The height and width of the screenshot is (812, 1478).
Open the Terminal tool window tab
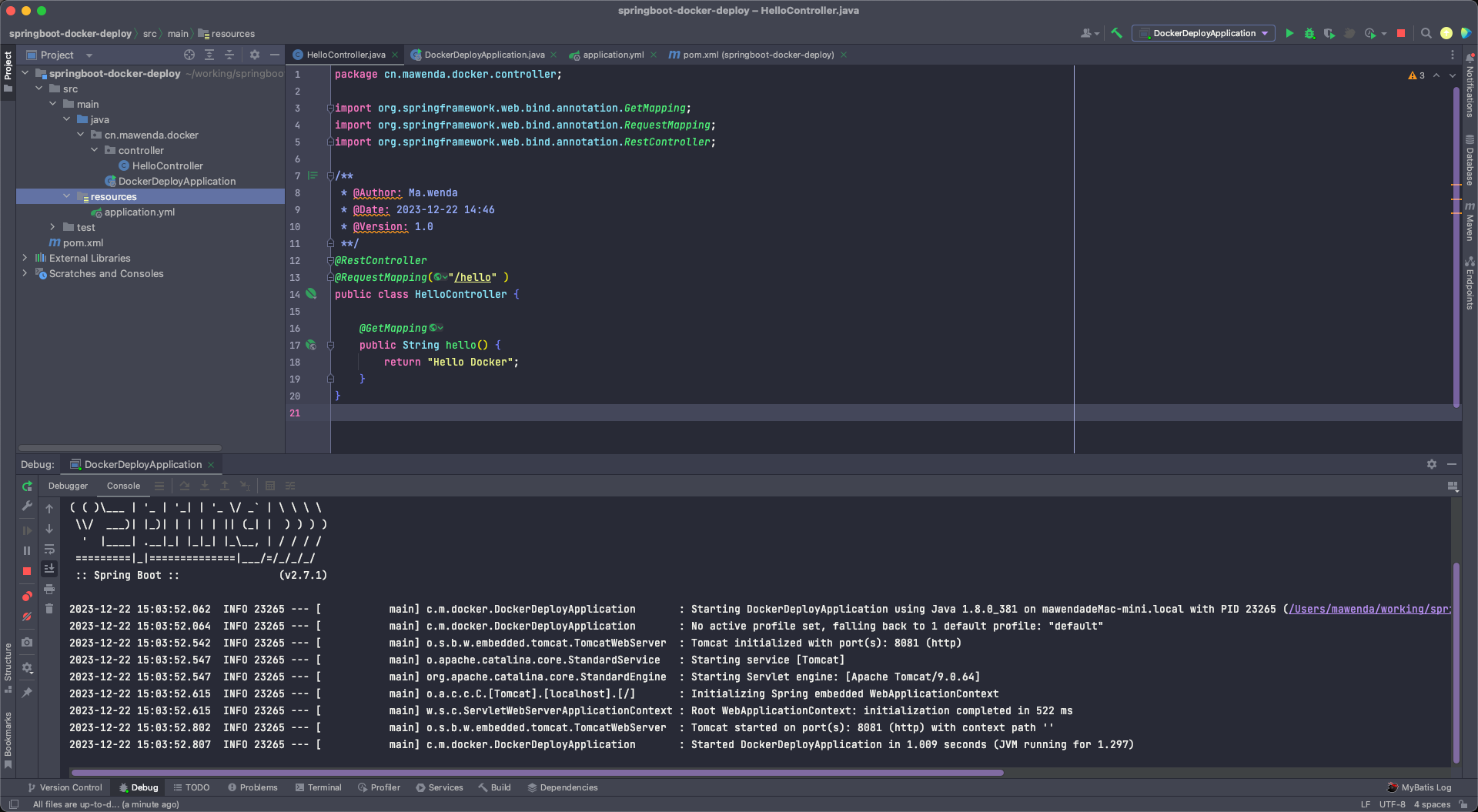(318, 787)
